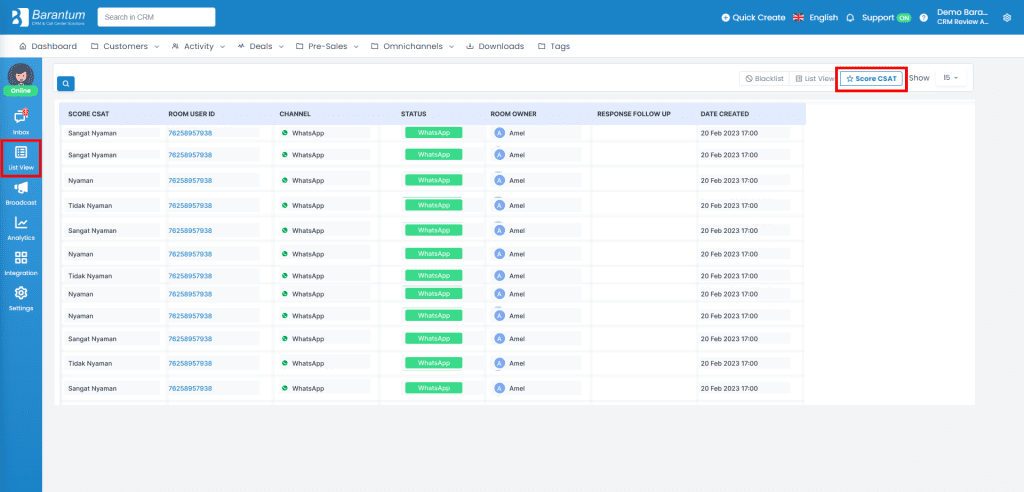Click the Search in CRM field
Viewport: 1024px width, 492px height.
click(156, 17)
